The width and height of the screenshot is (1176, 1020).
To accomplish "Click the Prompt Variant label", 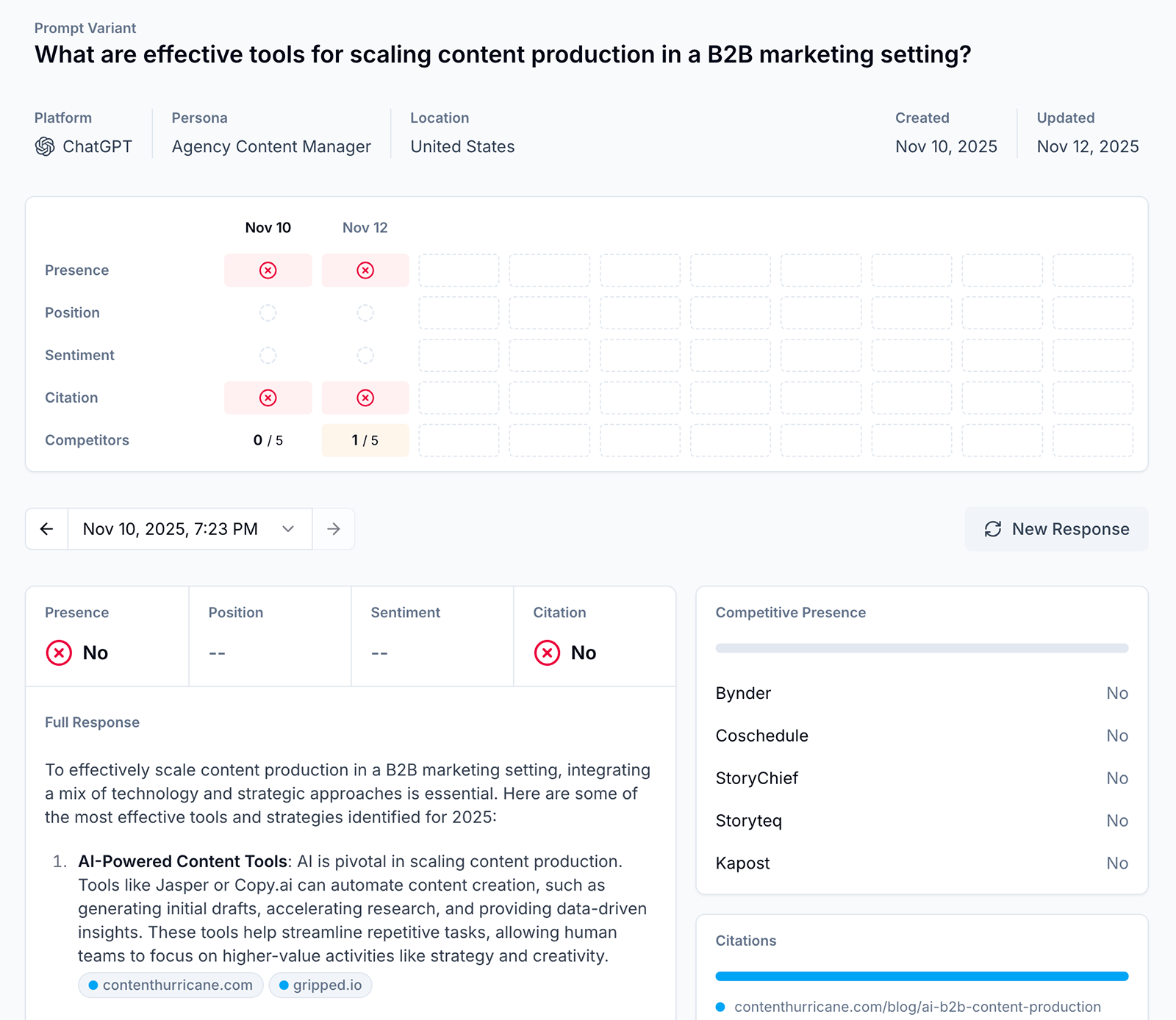I will click(x=85, y=28).
